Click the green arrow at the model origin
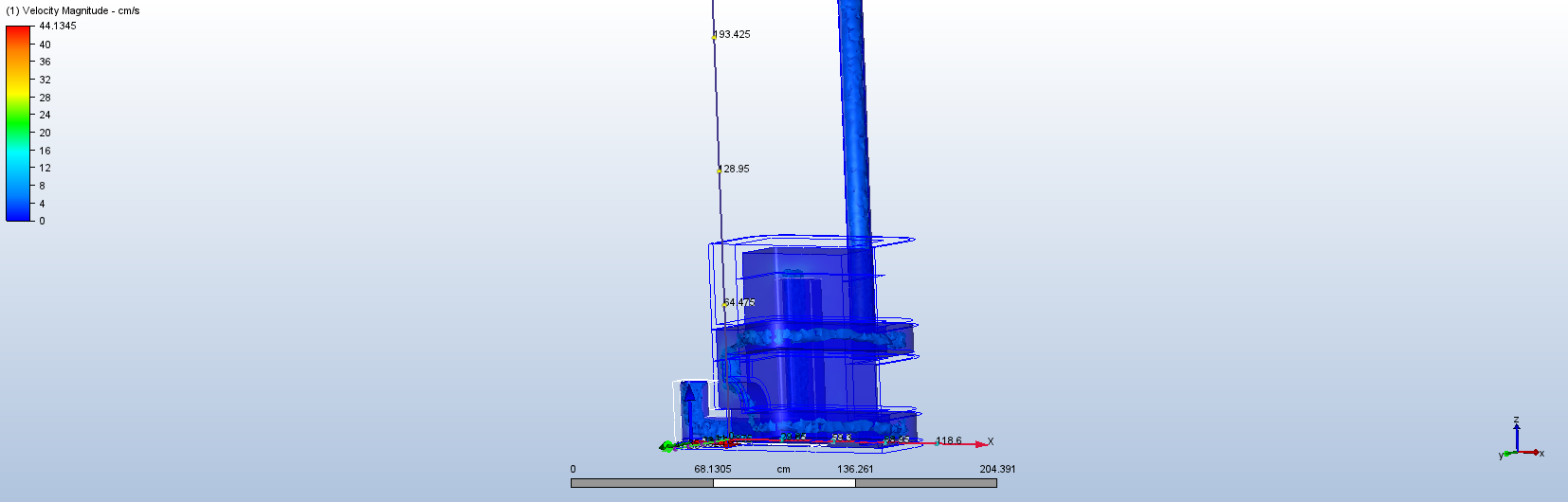This screenshot has width=1568, height=502. pyautogui.click(x=666, y=446)
